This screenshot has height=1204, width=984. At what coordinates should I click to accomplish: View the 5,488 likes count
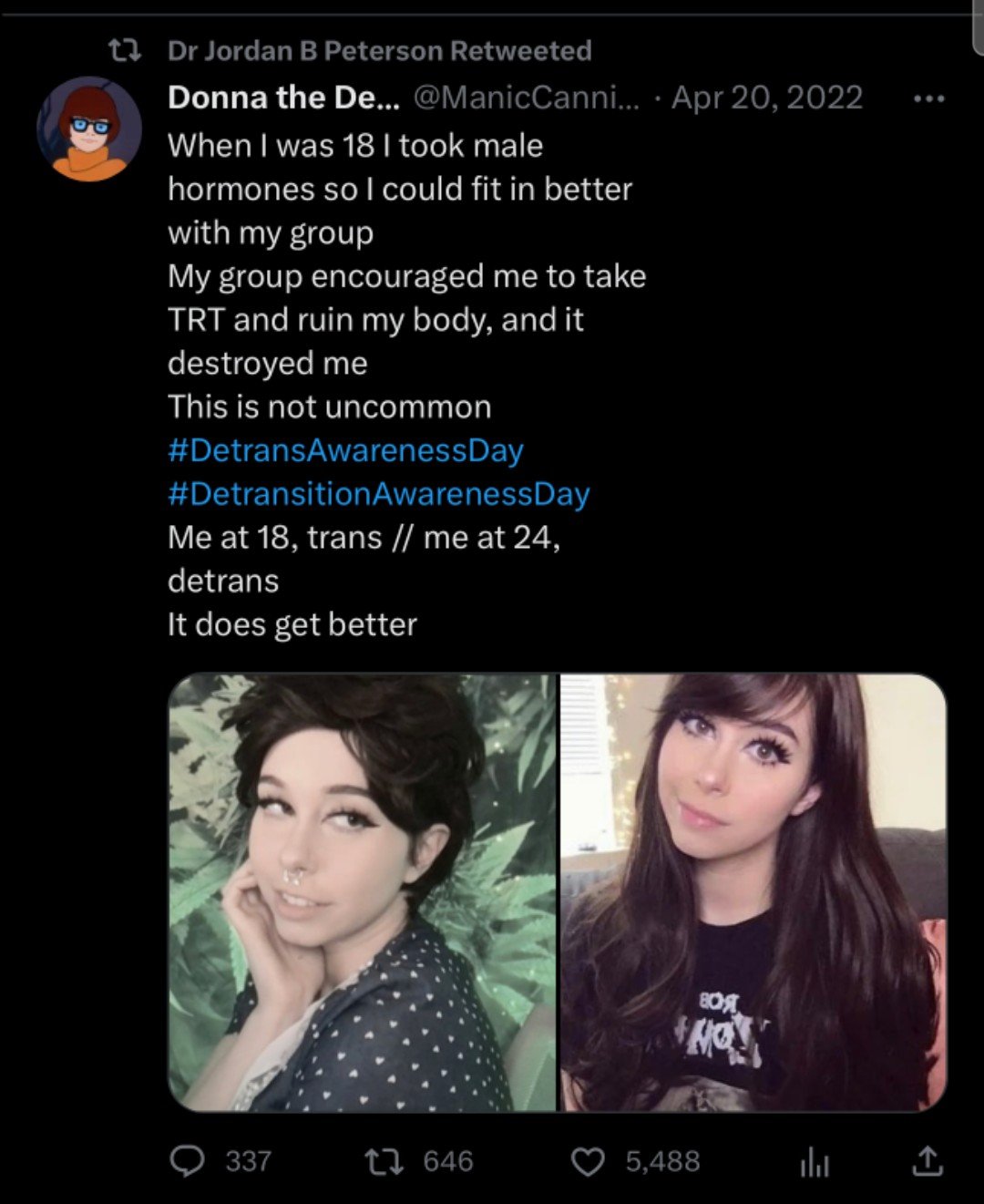pyautogui.click(x=662, y=1161)
